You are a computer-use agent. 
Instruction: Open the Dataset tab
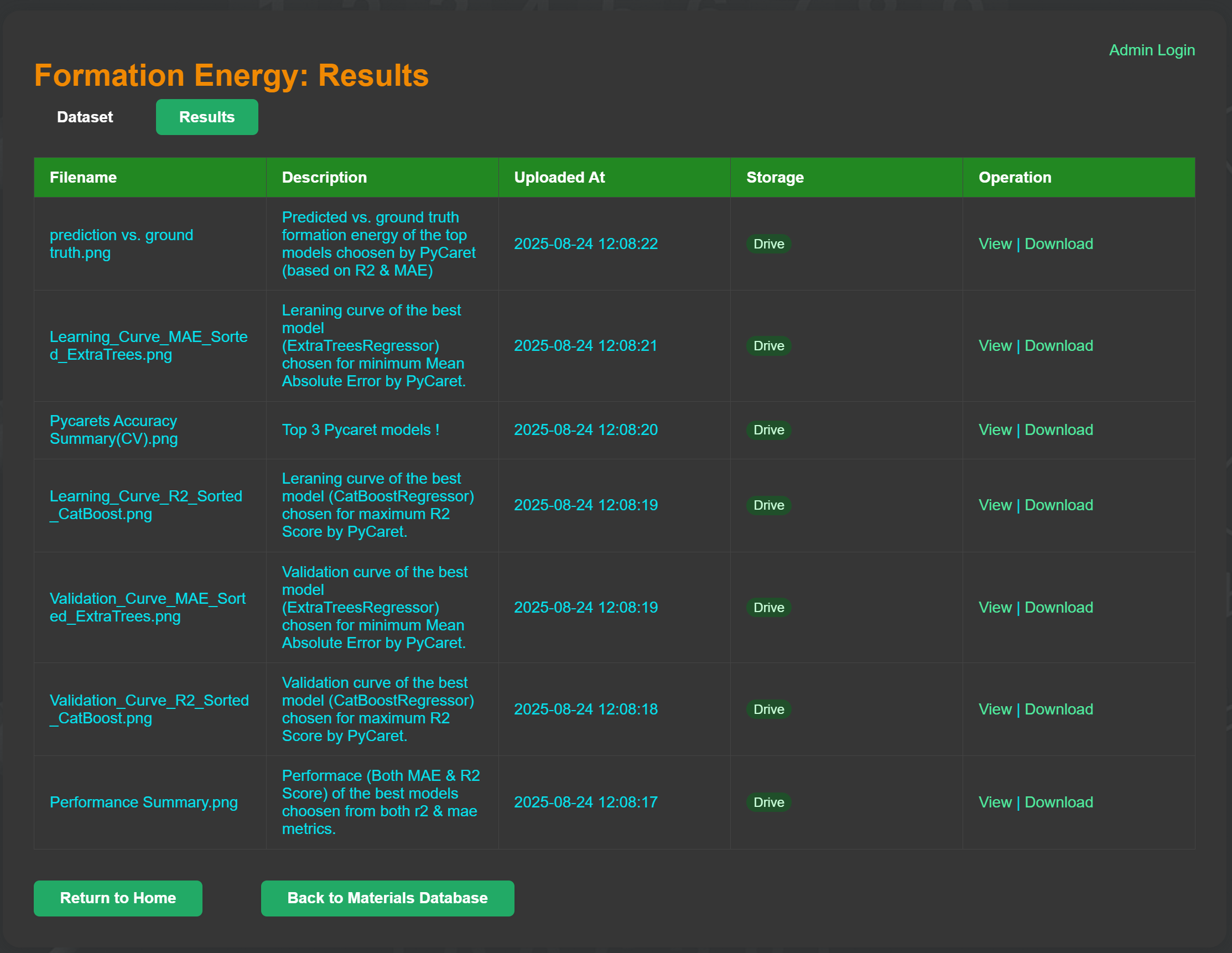tap(85, 117)
